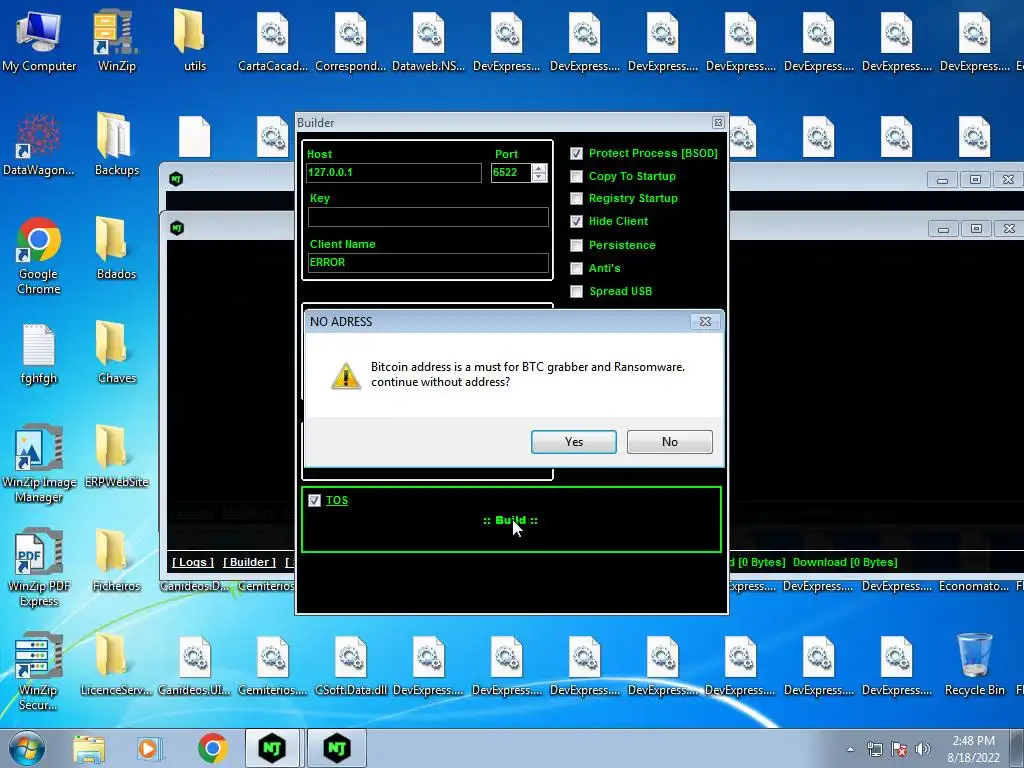Enable the Anti's checkbox
The width and height of the screenshot is (1024, 768).
[x=576, y=268]
